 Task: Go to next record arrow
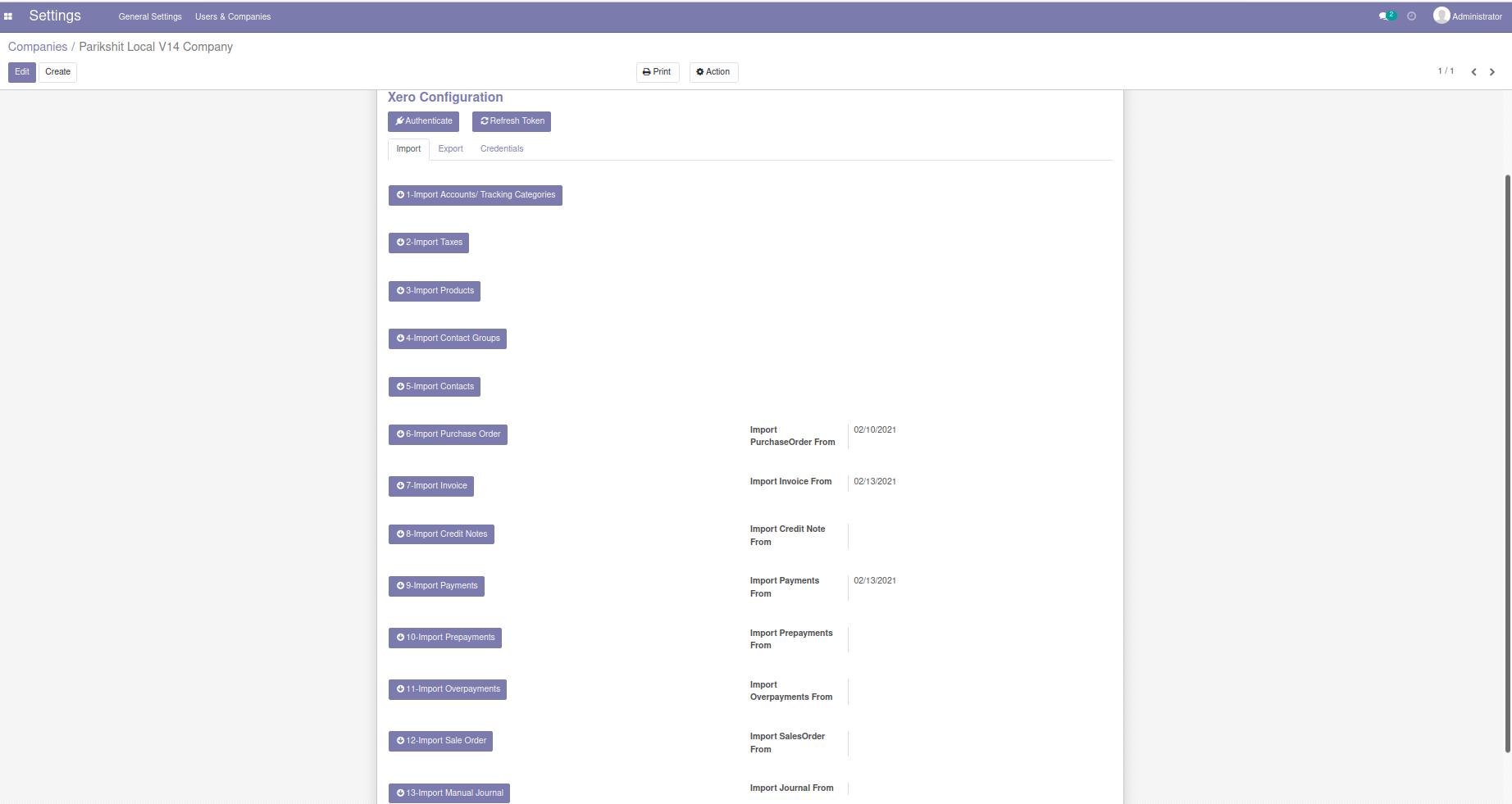[1492, 72]
